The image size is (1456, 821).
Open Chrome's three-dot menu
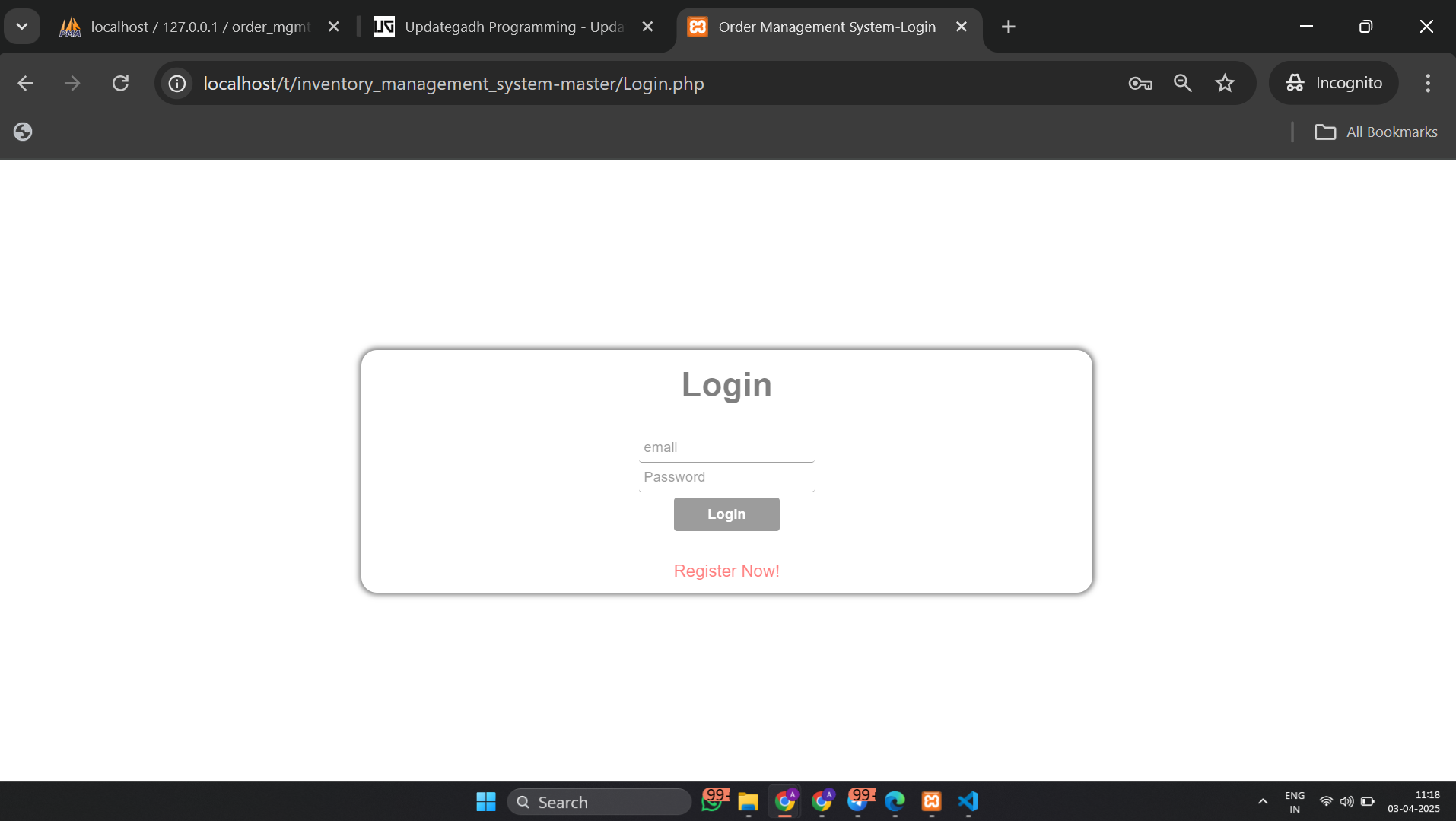(x=1428, y=83)
